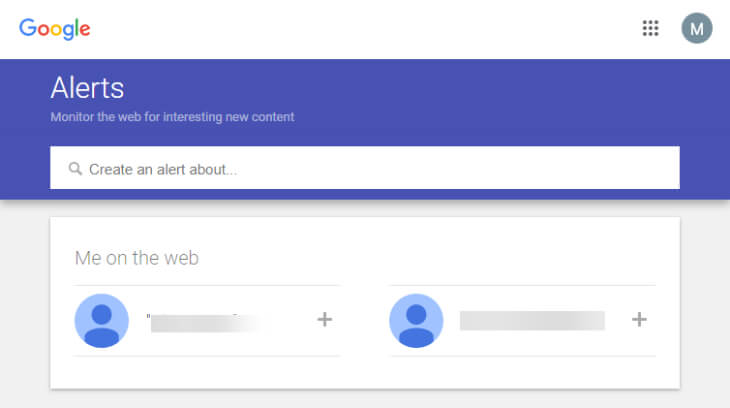
Task: Focus the 'Create an alert about...' field
Action: [365, 168]
